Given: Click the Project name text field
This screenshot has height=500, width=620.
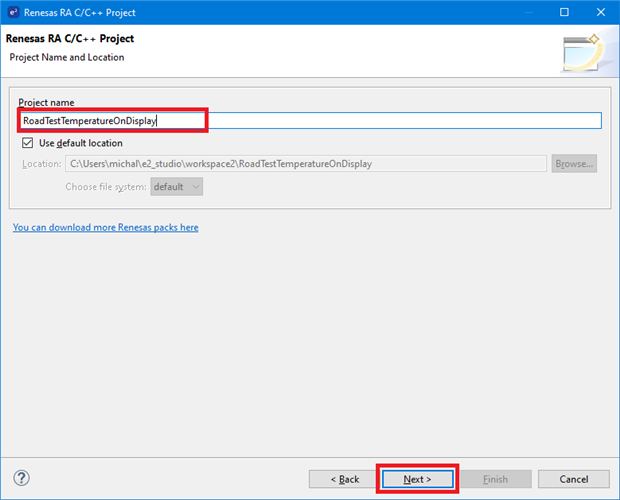Looking at the screenshot, I should [x=311, y=121].
